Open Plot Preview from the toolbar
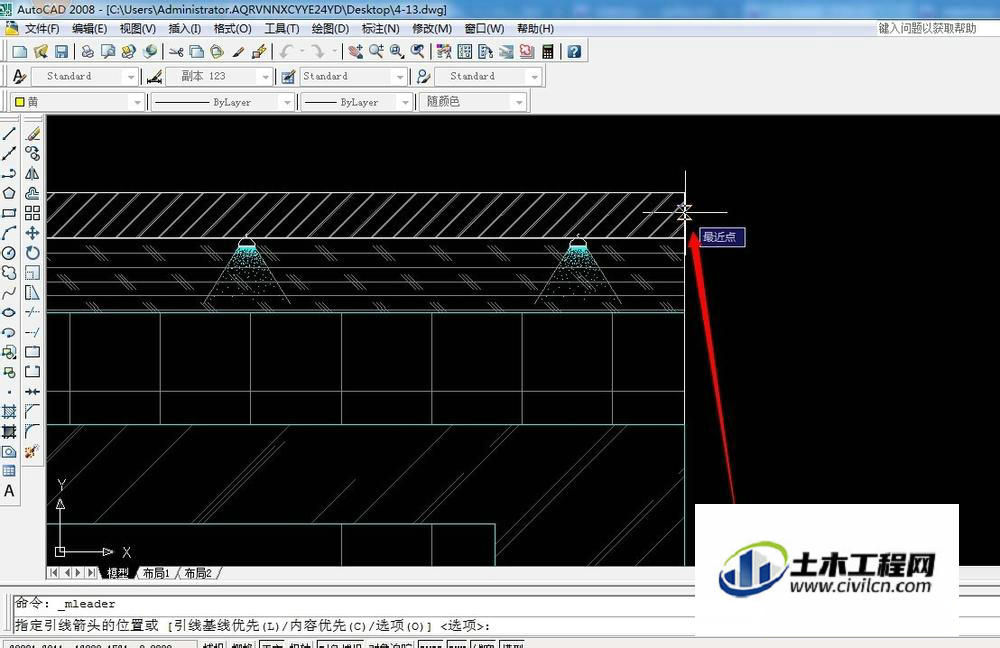This screenshot has height=648, width=1000. tap(108, 52)
